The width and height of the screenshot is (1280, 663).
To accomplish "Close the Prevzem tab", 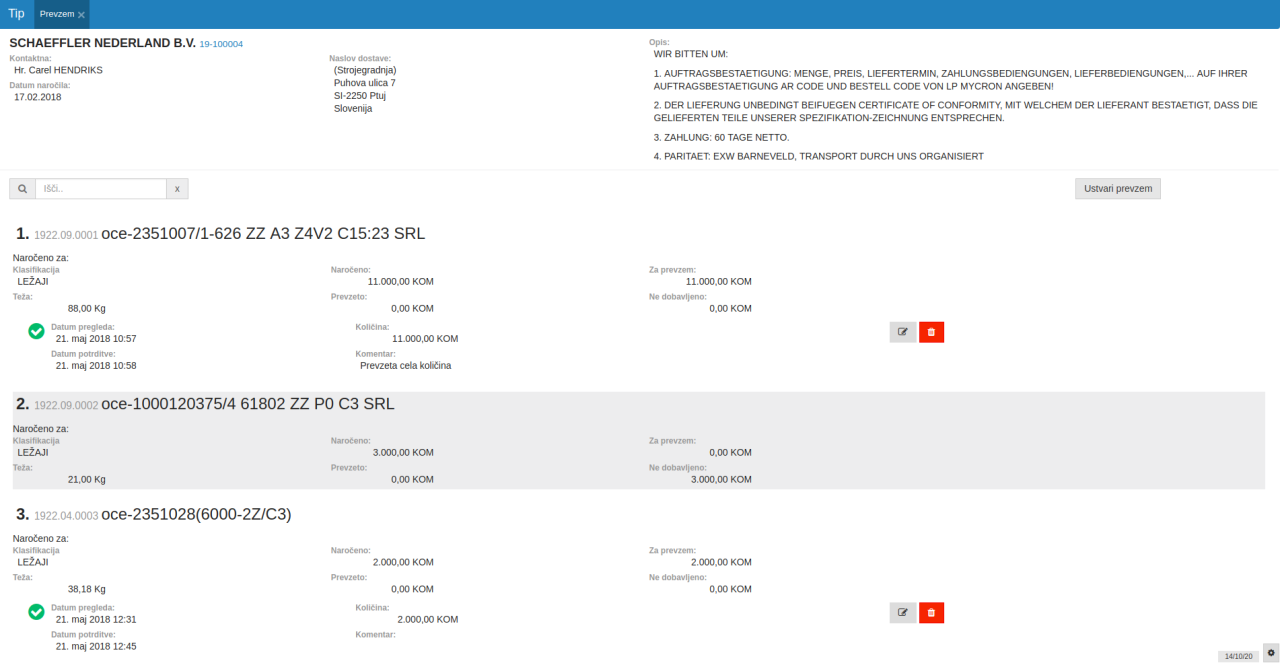I will (81, 15).
